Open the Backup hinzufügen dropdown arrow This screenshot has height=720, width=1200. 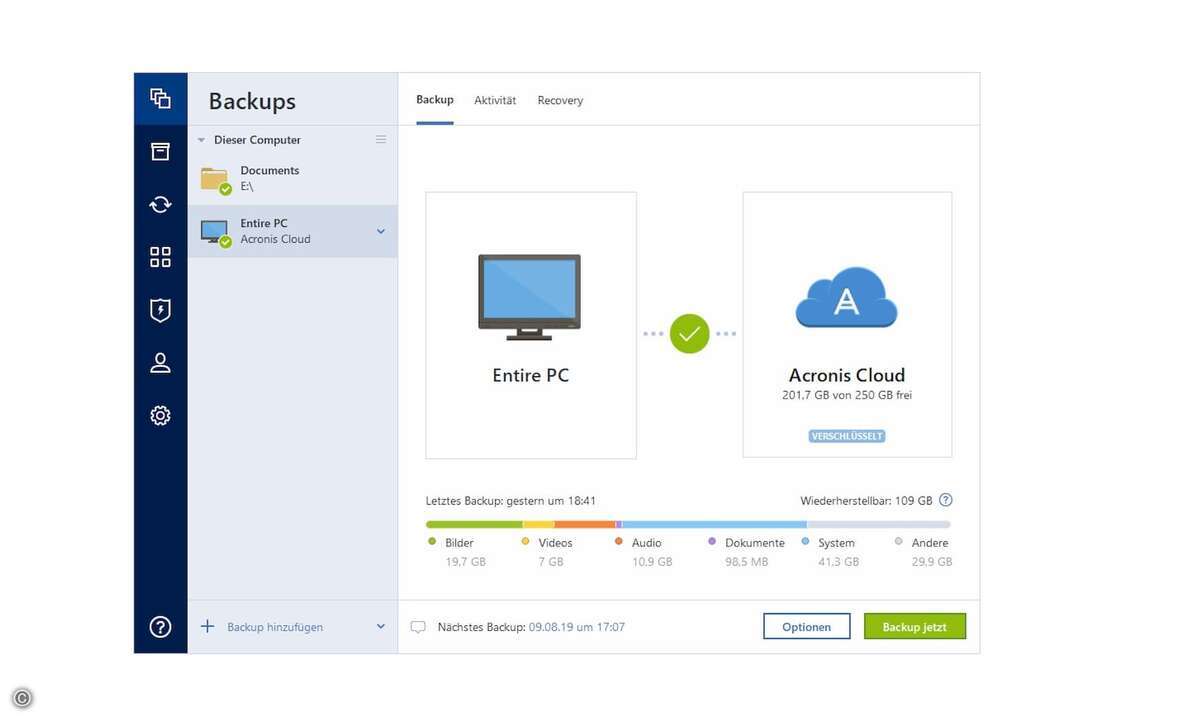click(380, 627)
